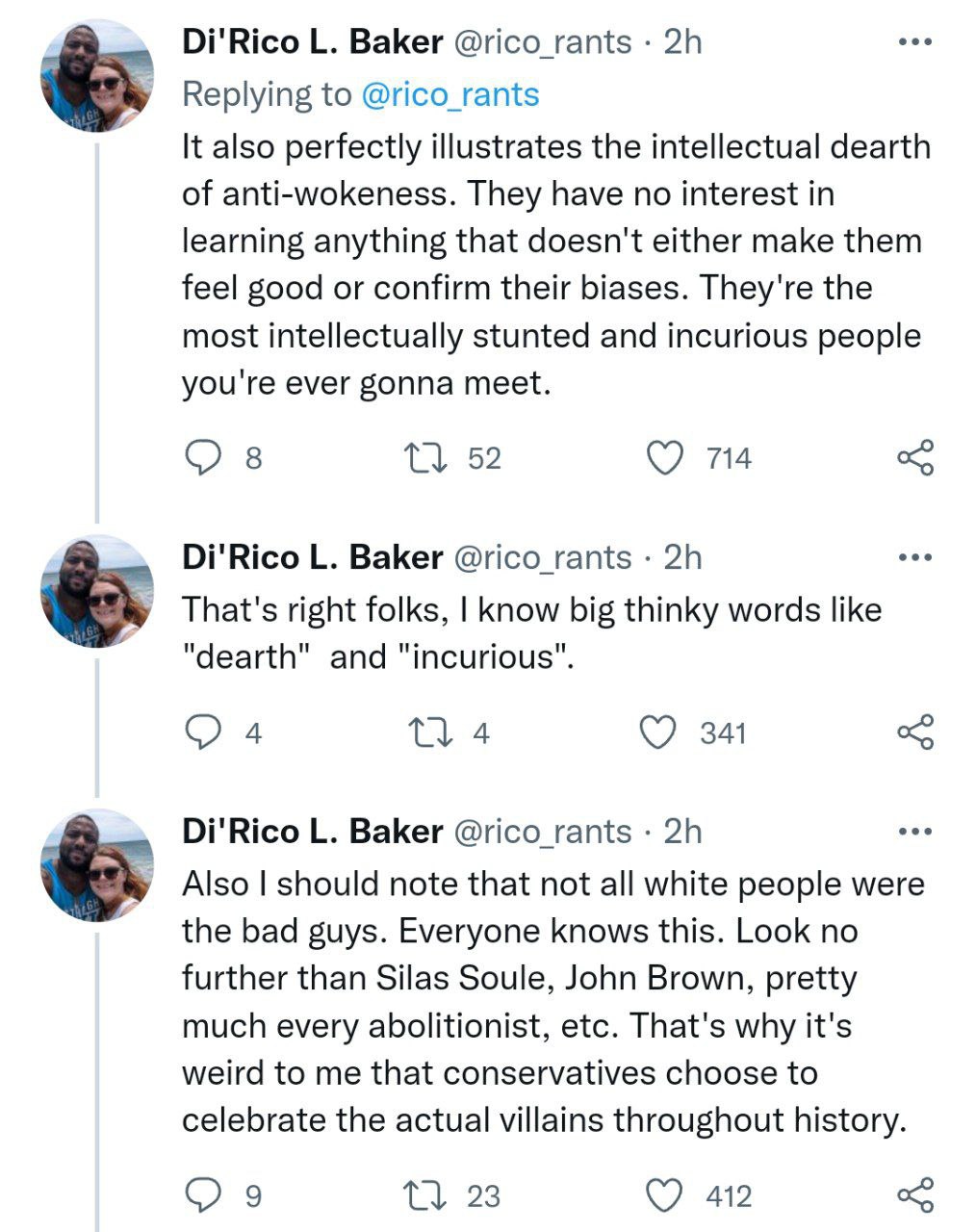976x1232 pixels.
Task: Open Di'Rico L. Baker's profile name in first tweet
Action: tap(313, 42)
